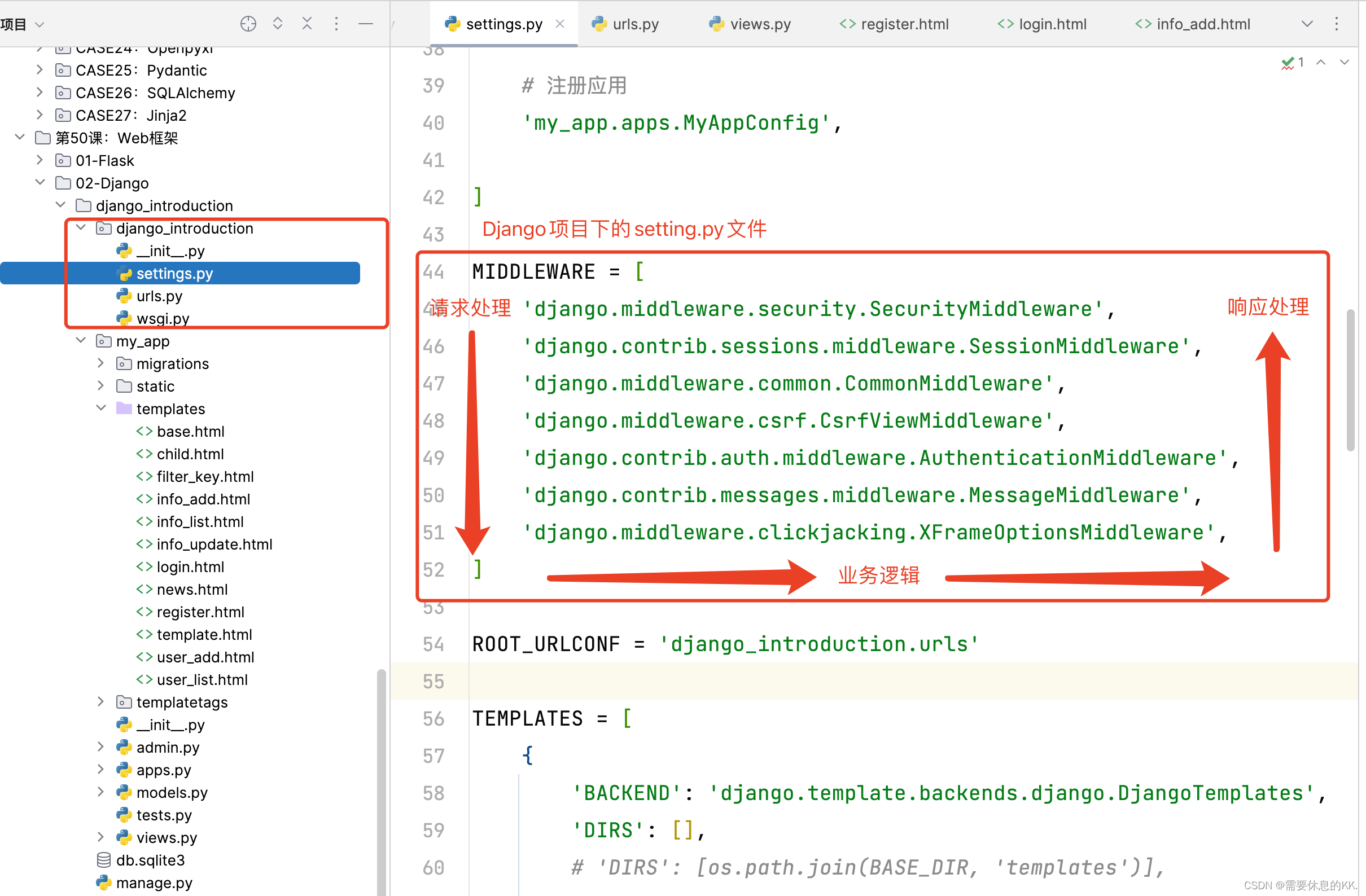Click the Python file icon for wsgi.py

coord(124,318)
